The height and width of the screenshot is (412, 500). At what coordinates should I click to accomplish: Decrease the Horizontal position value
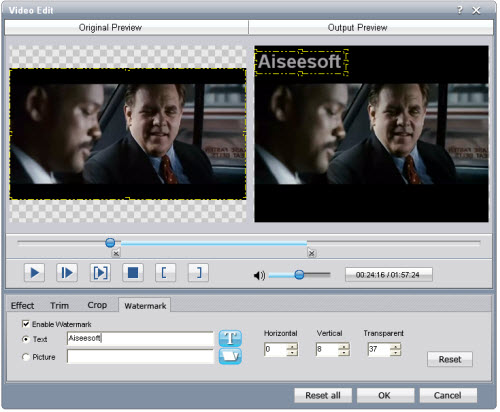[292, 353]
